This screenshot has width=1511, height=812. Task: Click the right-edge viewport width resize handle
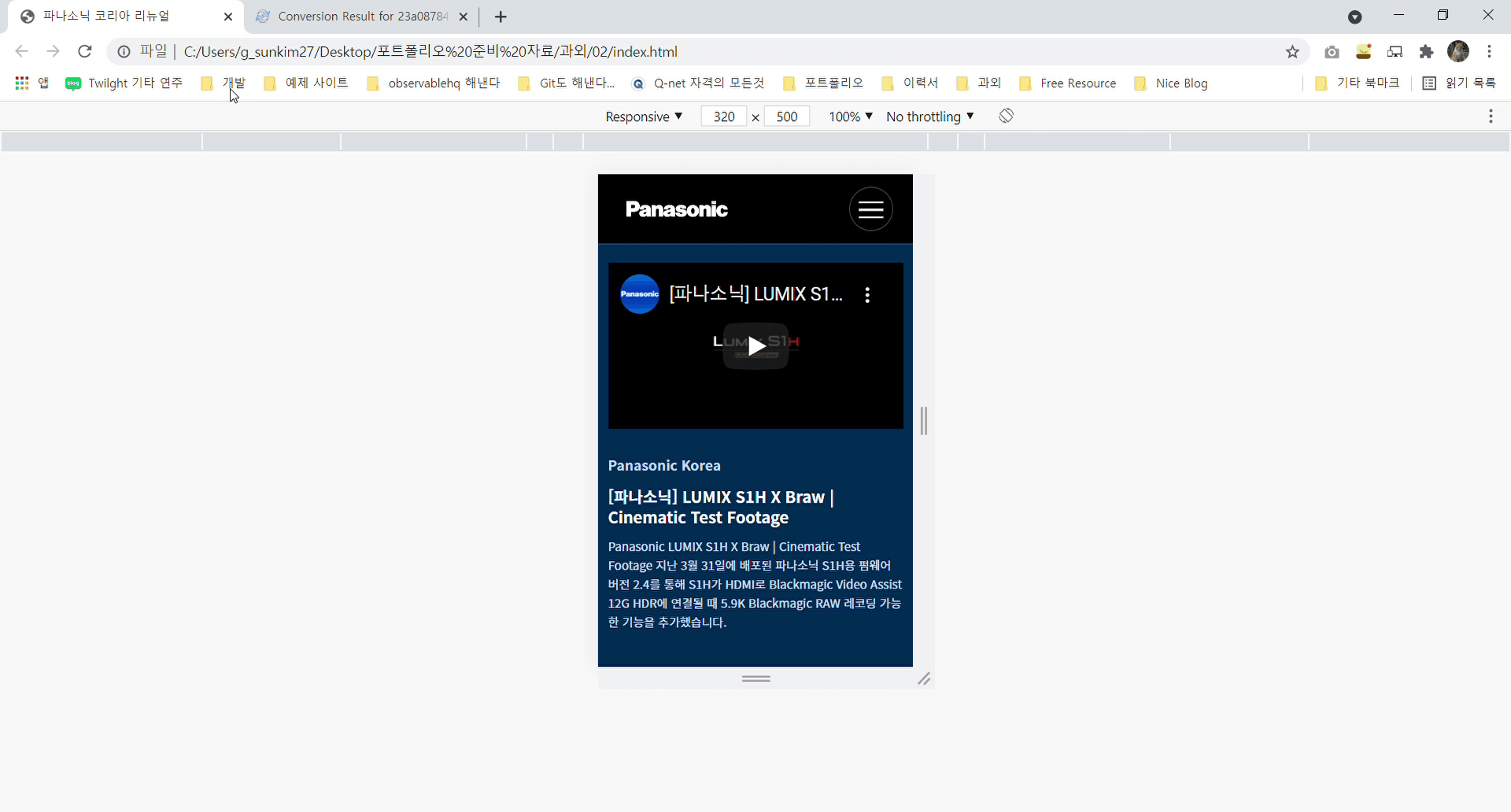(x=924, y=421)
